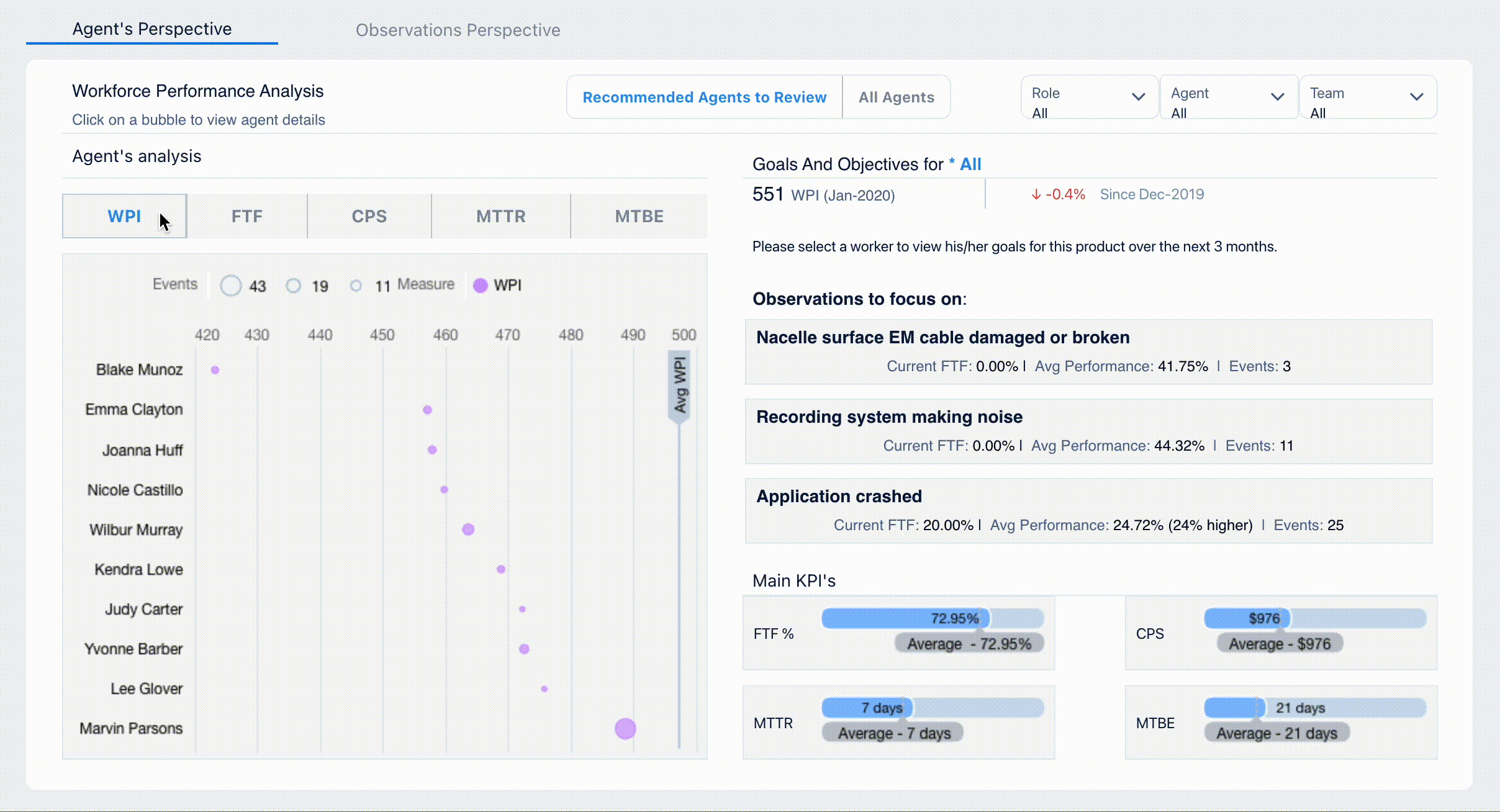This screenshot has height=812, width=1500.
Task: Expand the Agent filter dropdown
Action: coord(1228,97)
